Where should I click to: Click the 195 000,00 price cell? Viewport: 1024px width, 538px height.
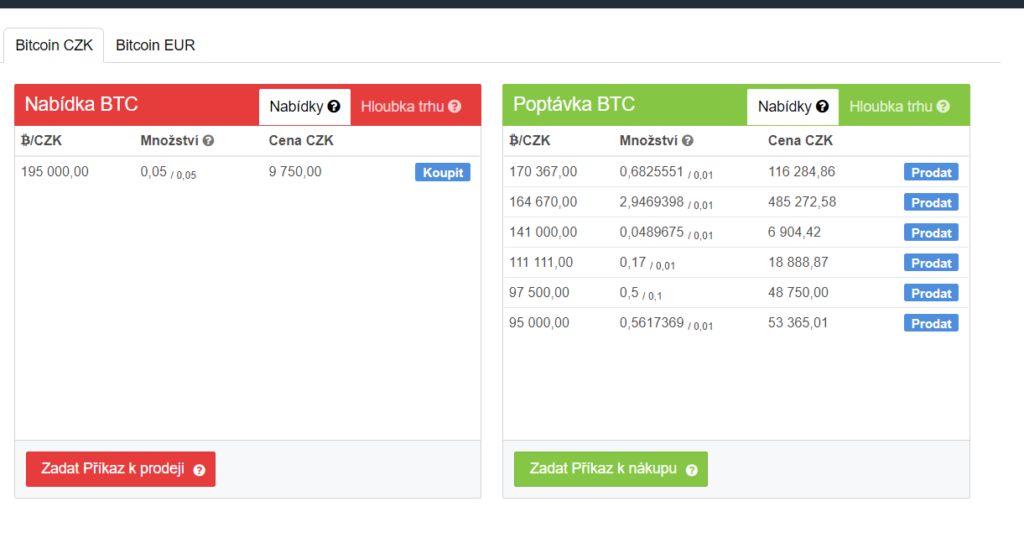[55, 172]
